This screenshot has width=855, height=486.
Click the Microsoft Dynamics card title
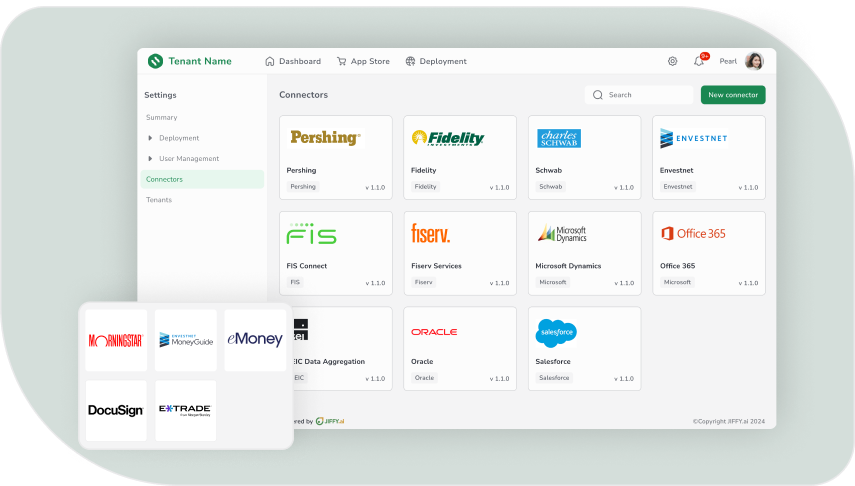[x=568, y=266]
